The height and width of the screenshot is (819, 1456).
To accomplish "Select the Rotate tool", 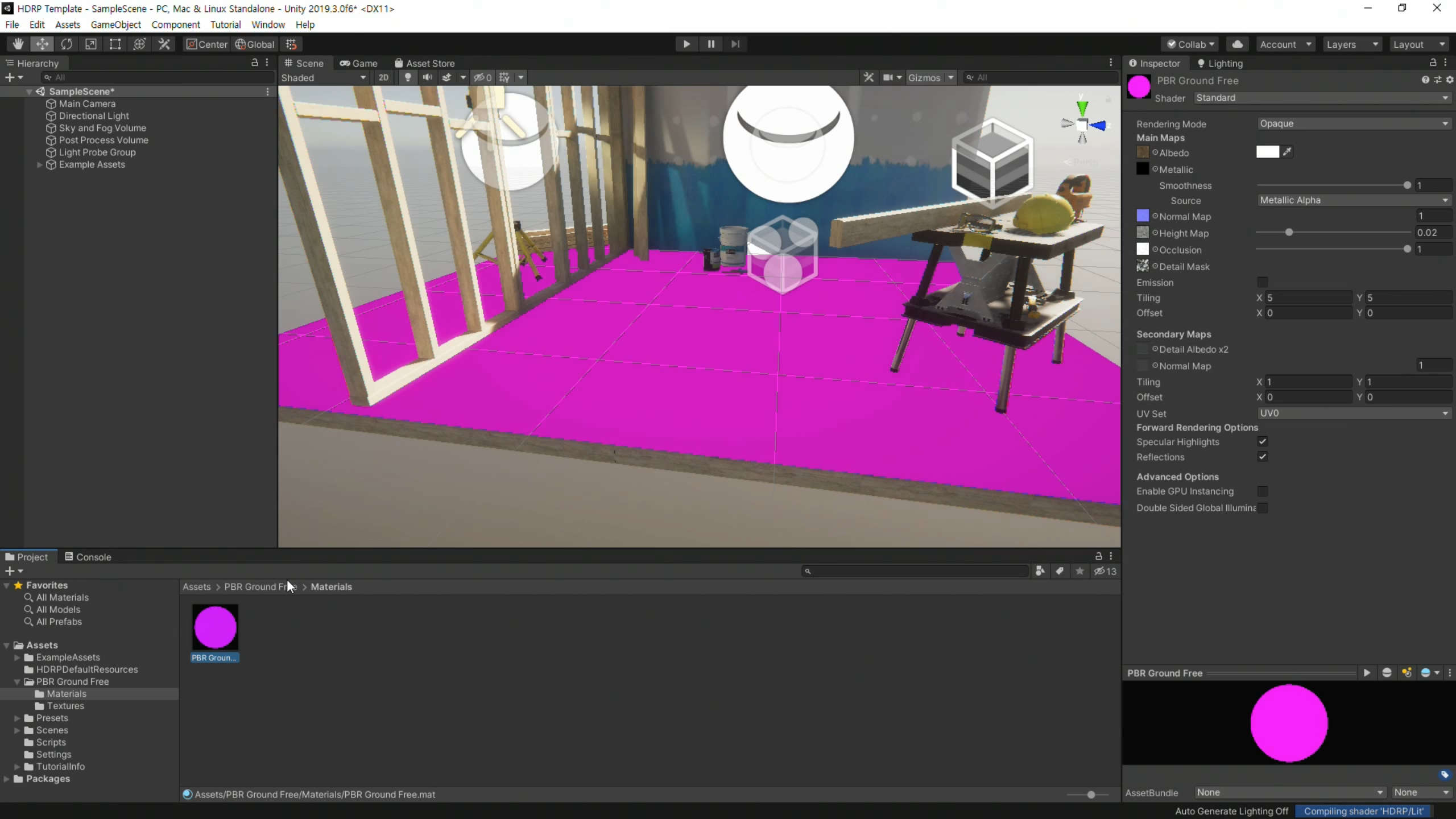I will tap(67, 44).
